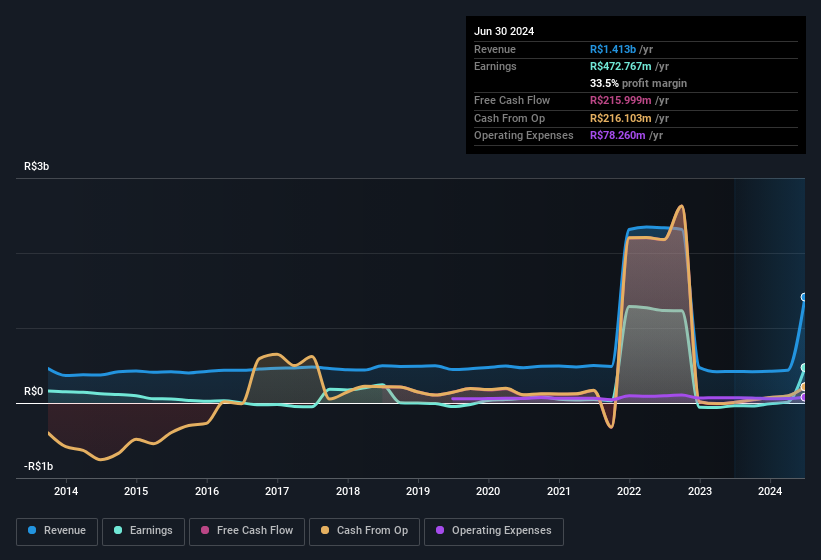Click the 2019 x-axis label

point(418,491)
